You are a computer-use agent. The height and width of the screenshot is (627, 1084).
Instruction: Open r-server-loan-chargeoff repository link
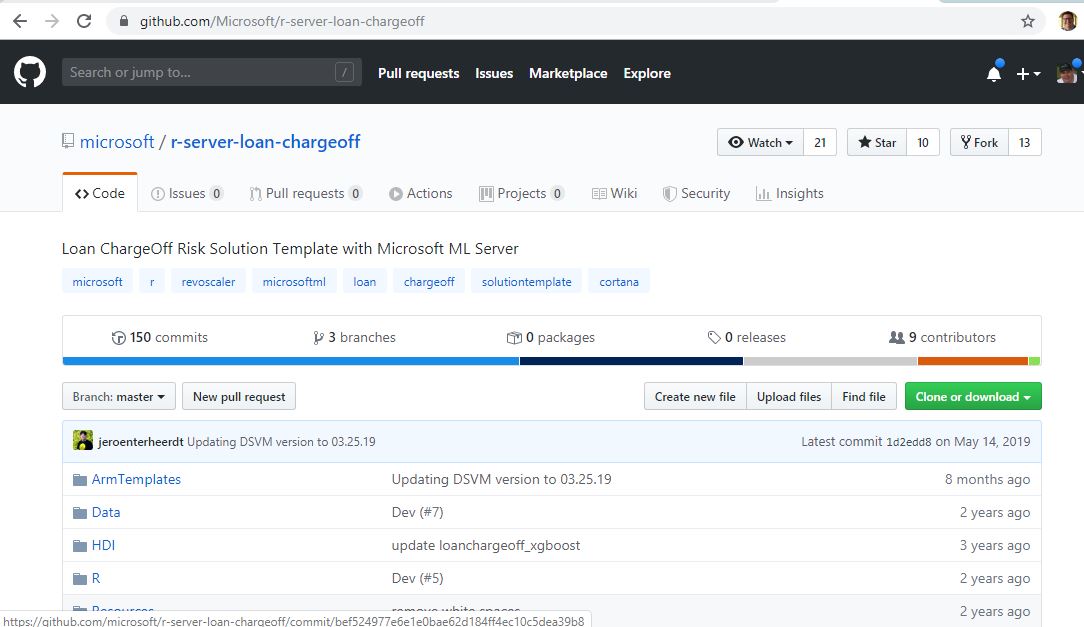(265, 142)
